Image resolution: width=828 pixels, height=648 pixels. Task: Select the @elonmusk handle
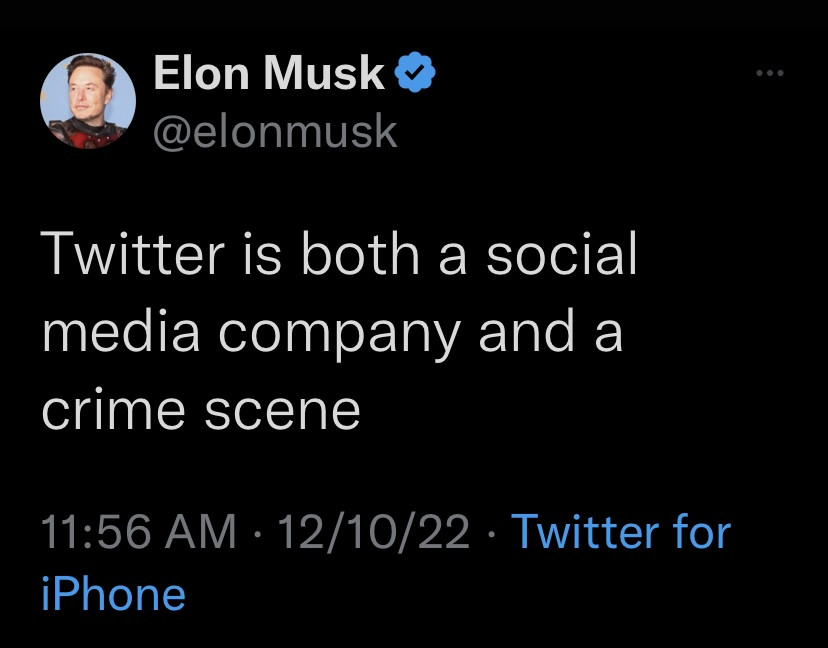click(x=275, y=131)
